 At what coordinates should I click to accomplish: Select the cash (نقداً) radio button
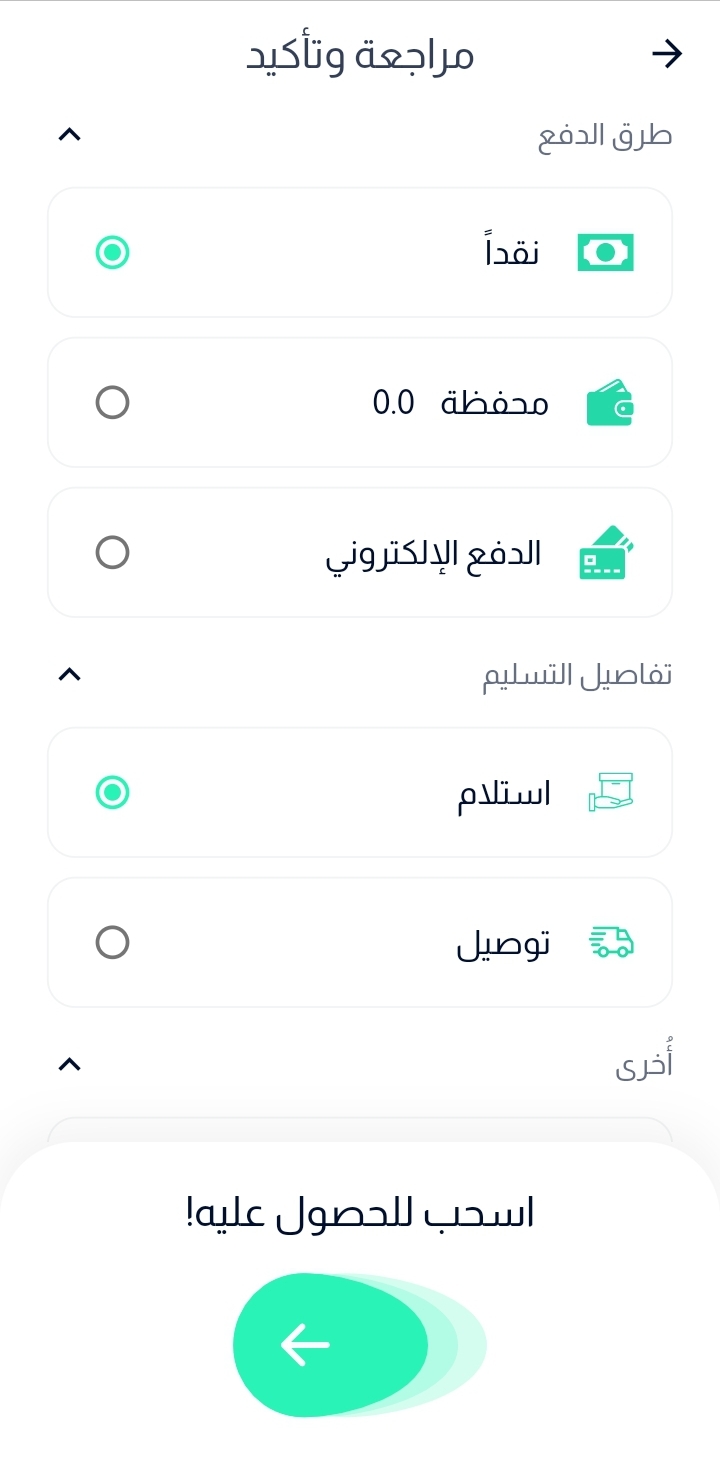[112, 253]
